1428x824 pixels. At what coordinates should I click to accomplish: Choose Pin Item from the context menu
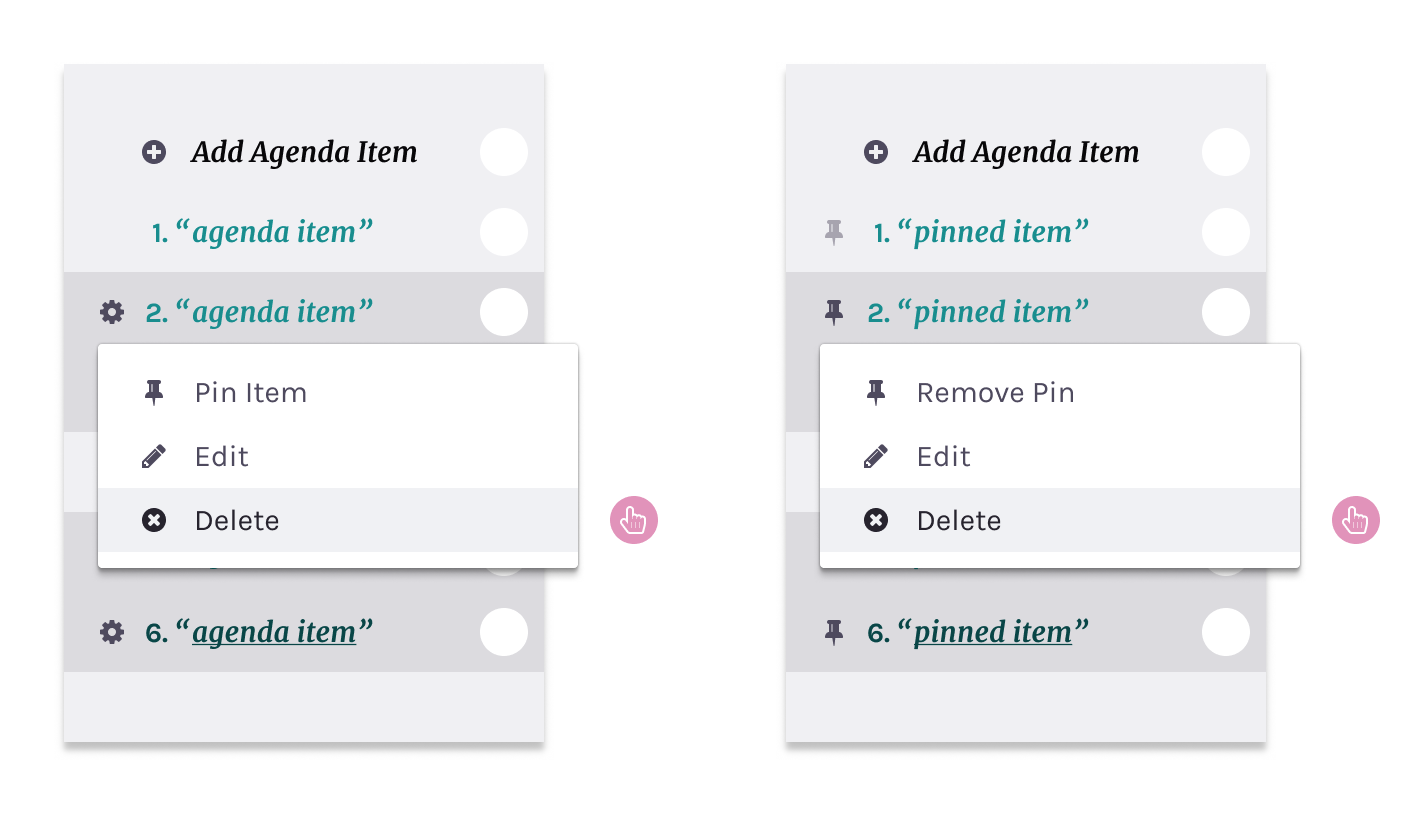click(250, 393)
